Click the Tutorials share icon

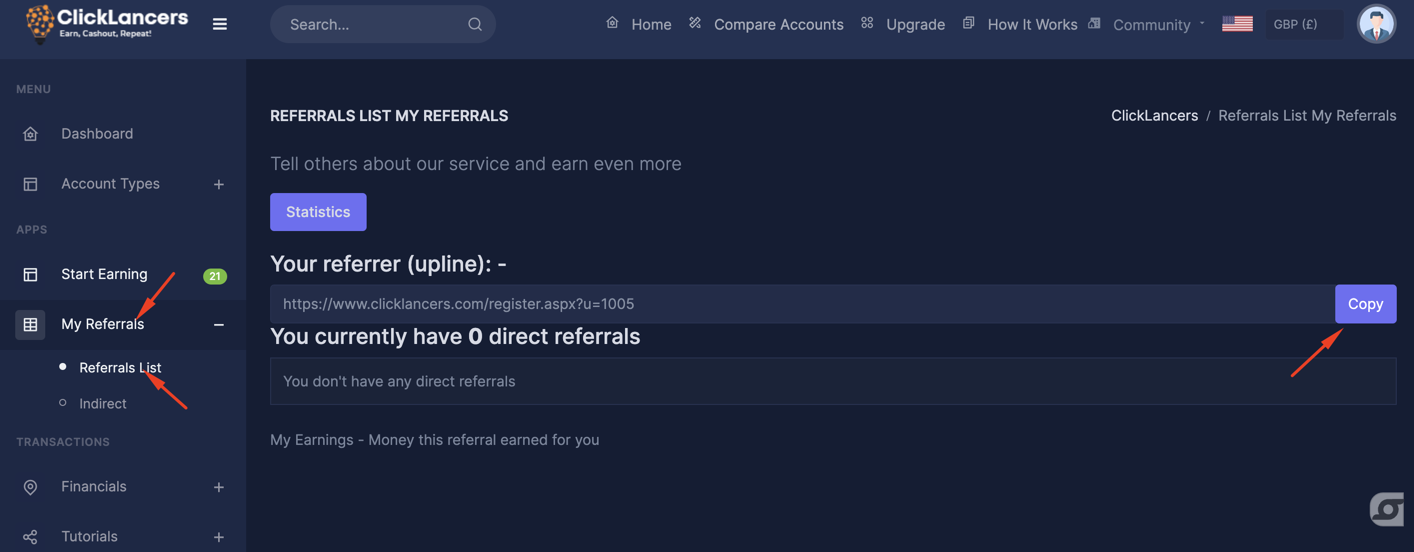click(x=30, y=537)
